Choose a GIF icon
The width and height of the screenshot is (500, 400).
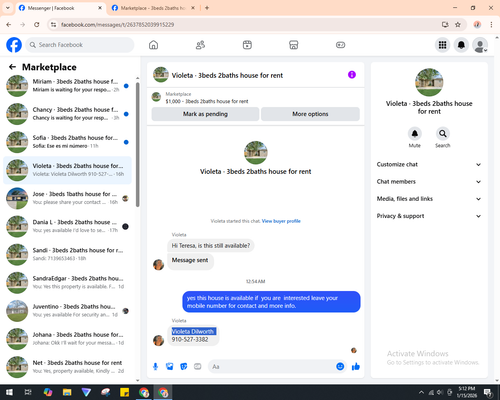198,367
